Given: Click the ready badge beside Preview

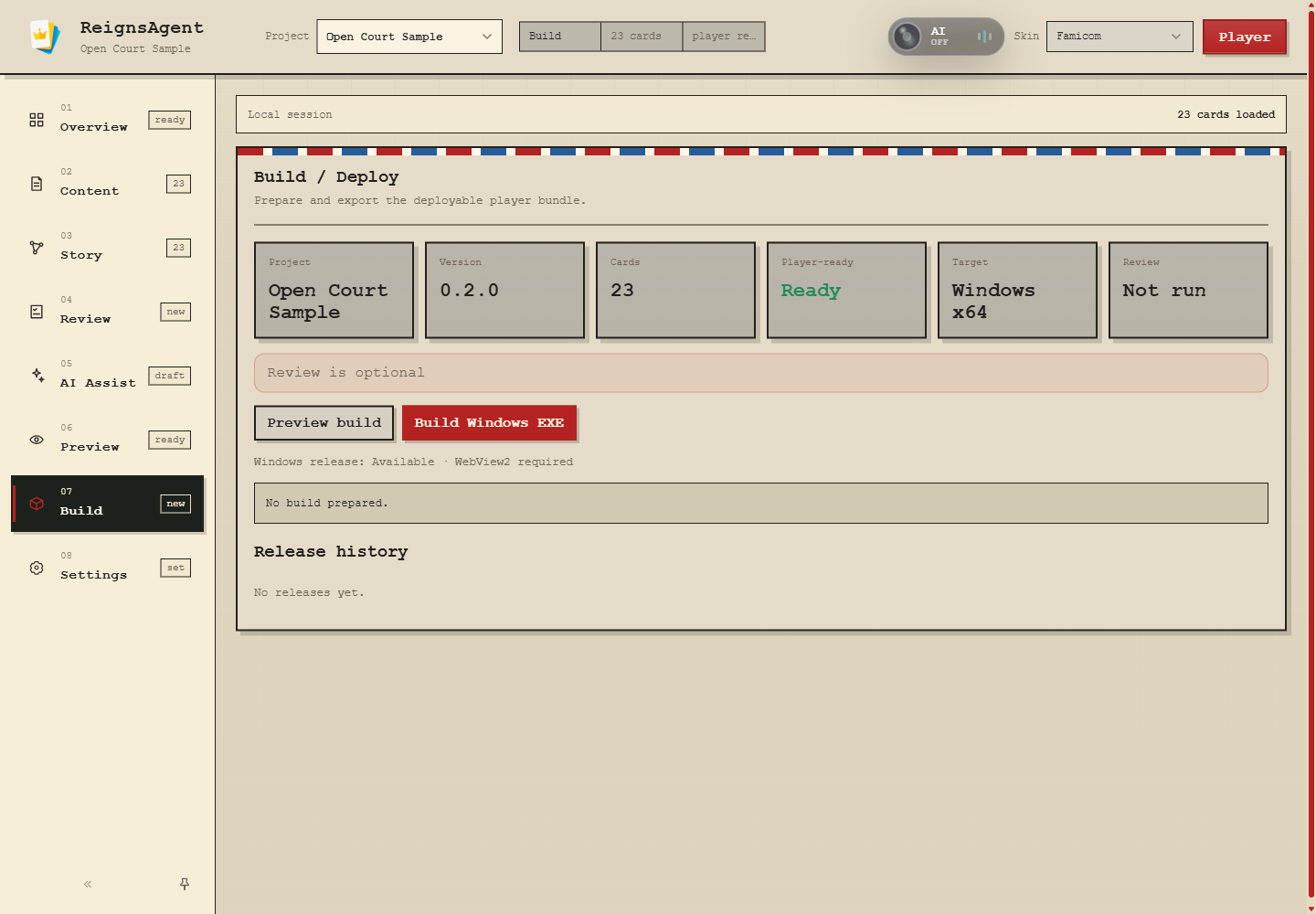Looking at the screenshot, I should point(170,440).
